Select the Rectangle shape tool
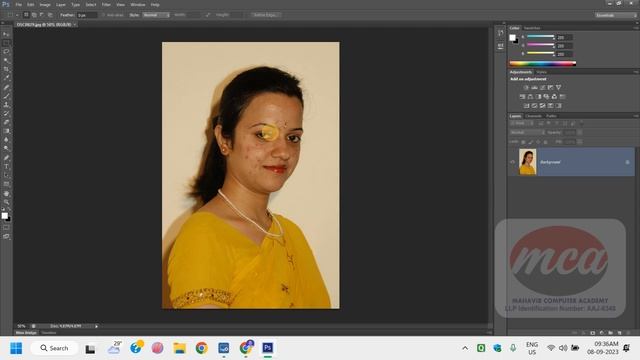 (x=6, y=184)
